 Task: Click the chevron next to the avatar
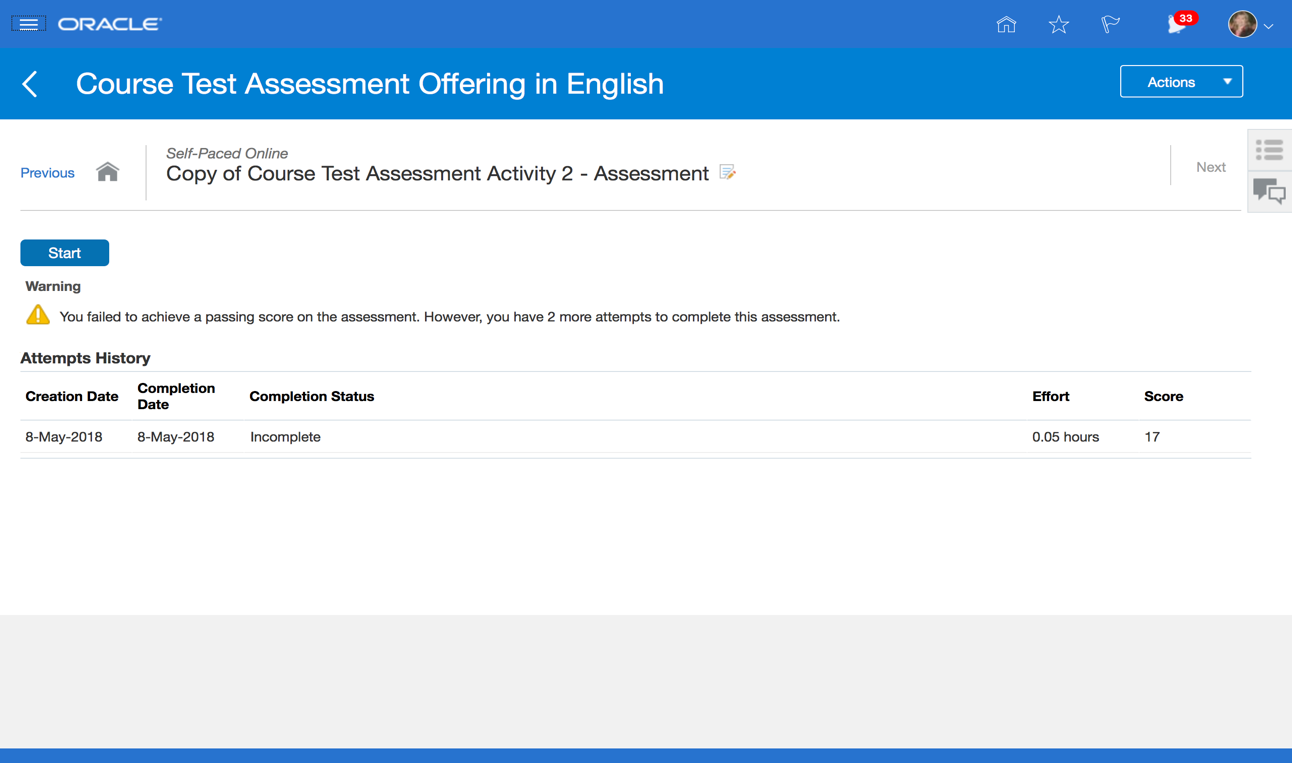click(1269, 27)
